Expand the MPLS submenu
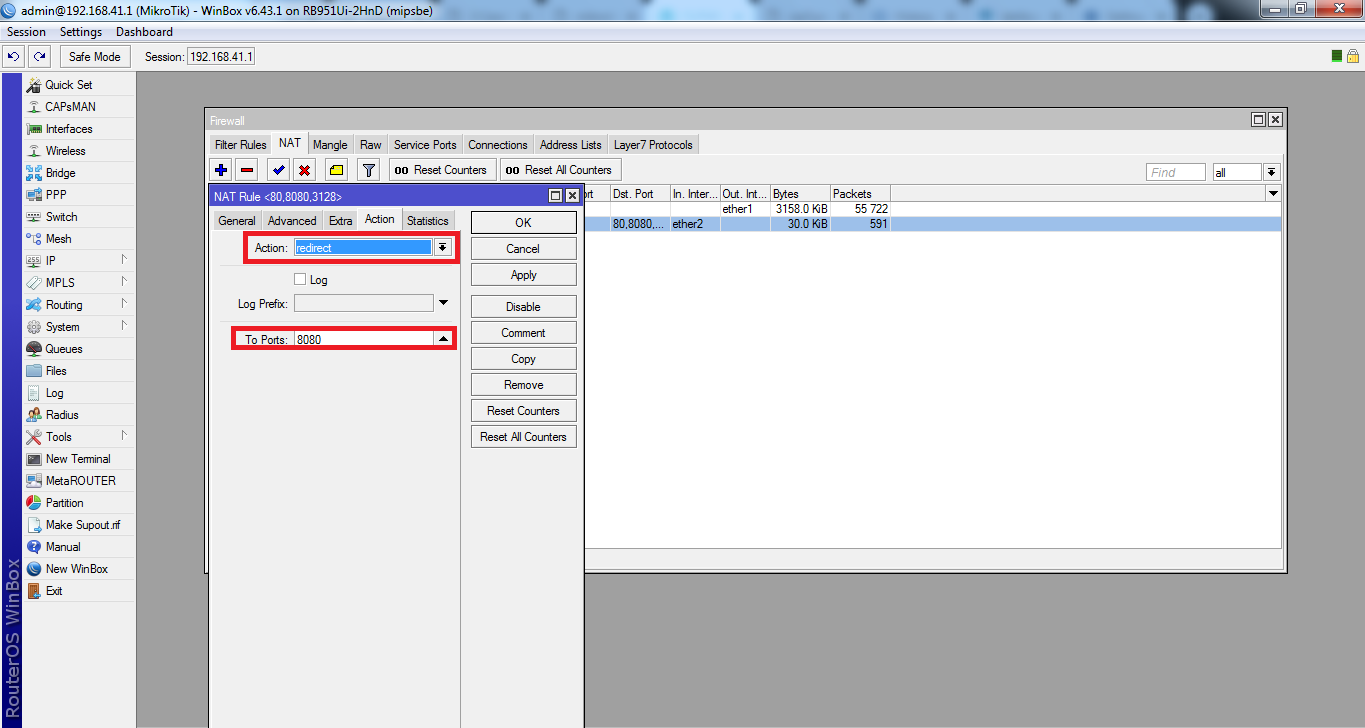The image size is (1365, 728). click(x=125, y=282)
